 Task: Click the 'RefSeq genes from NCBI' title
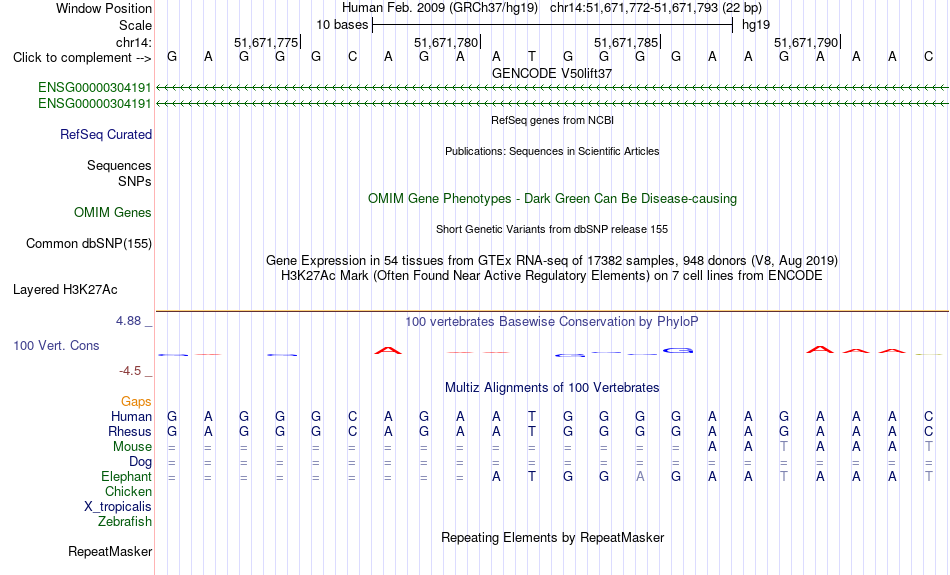(x=552, y=120)
